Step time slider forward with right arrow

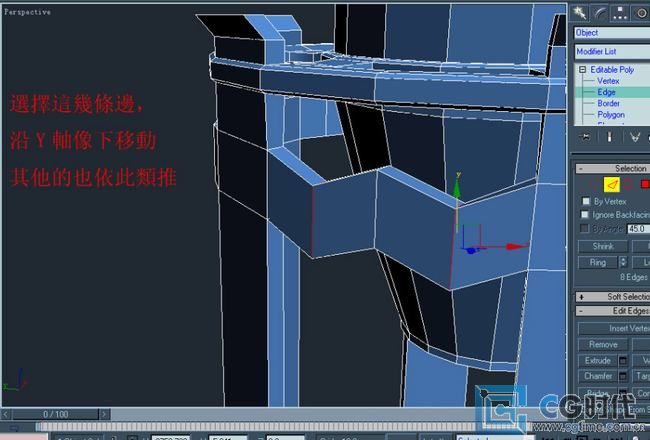coord(104,414)
